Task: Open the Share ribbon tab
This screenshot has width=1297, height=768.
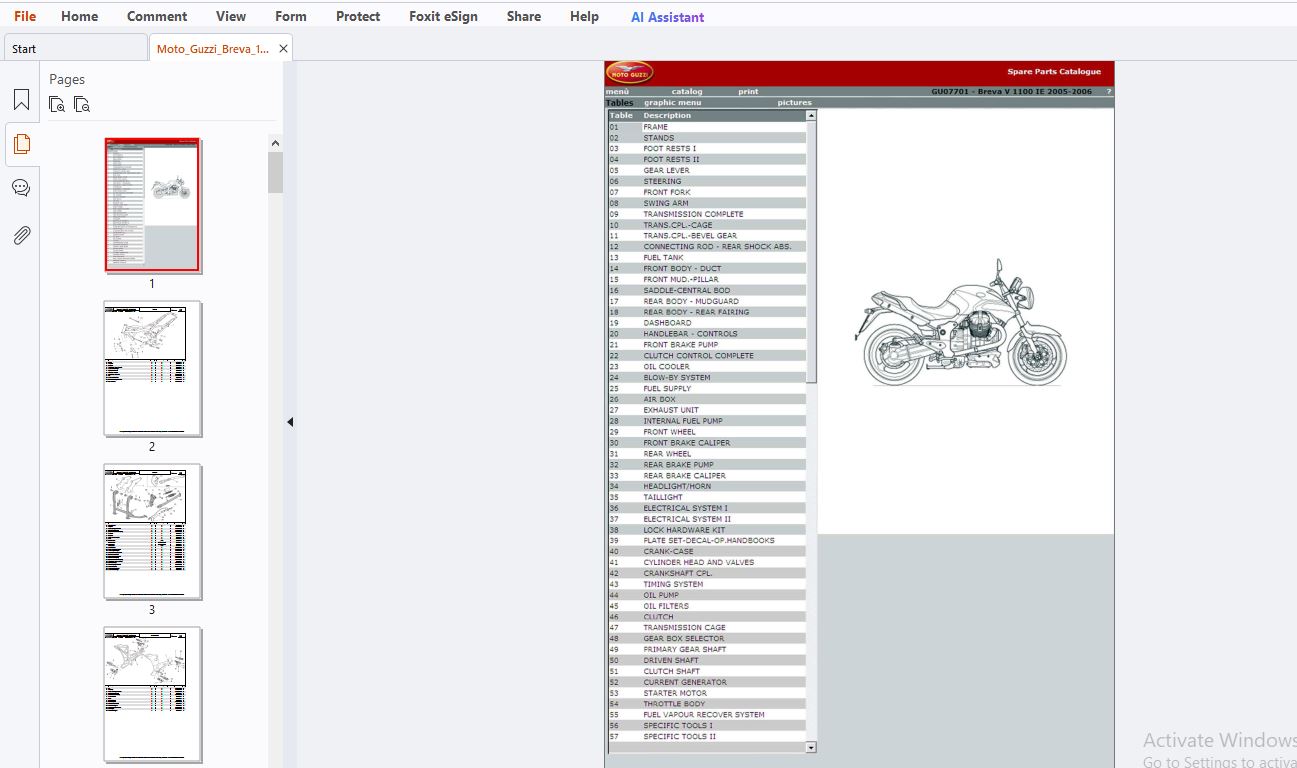Action: coord(524,16)
